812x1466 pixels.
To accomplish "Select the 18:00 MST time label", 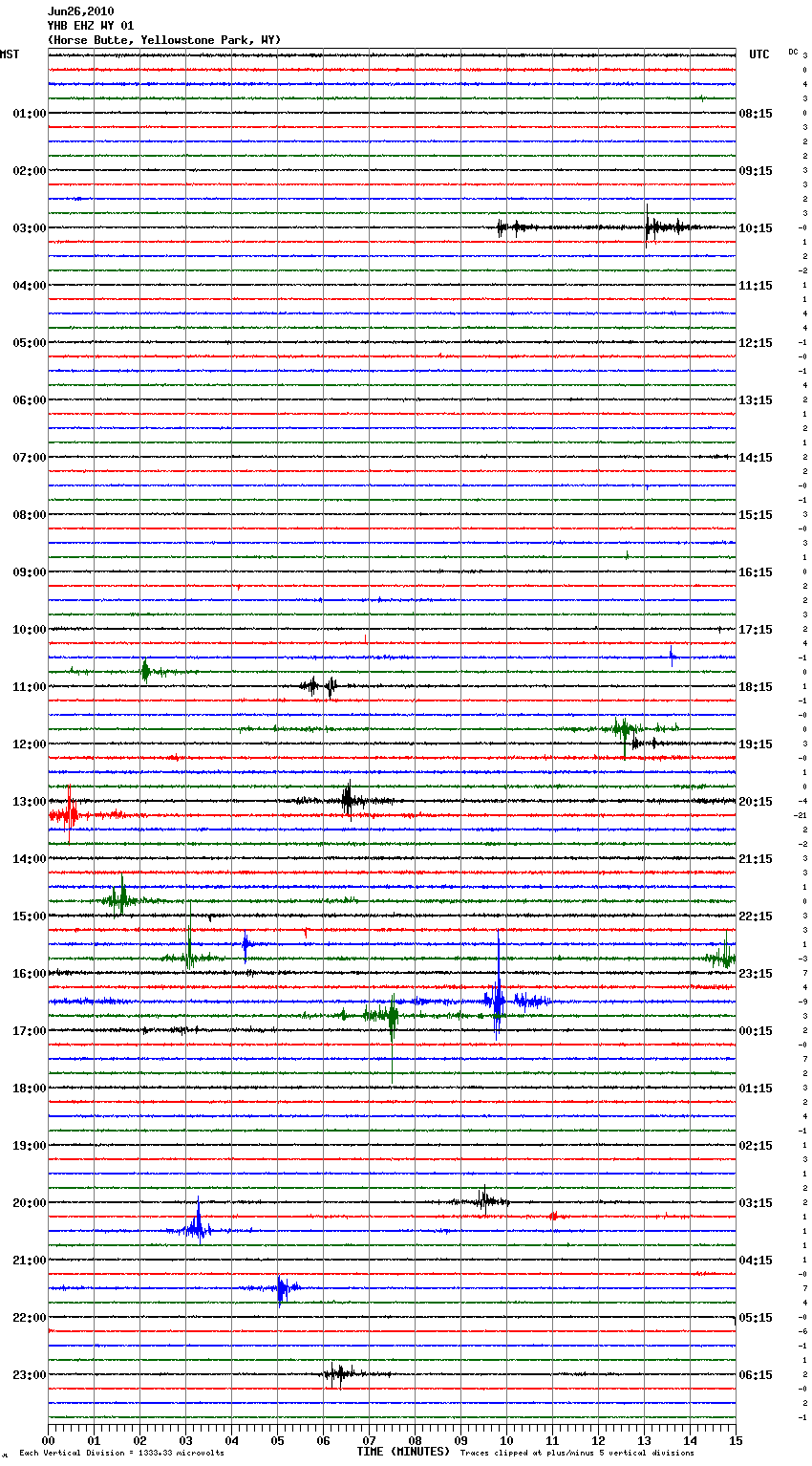I will pyautogui.click(x=30, y=1089).
